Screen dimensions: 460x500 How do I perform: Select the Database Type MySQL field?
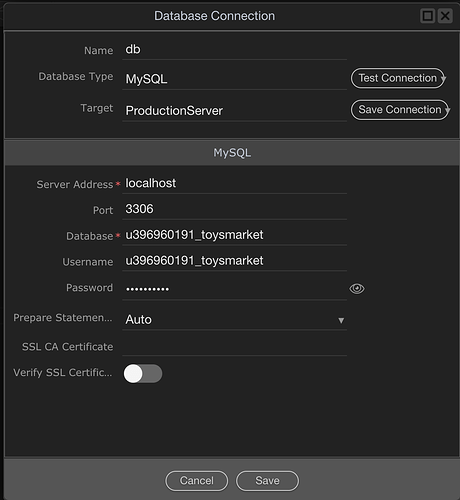click(x=235, y=79)
